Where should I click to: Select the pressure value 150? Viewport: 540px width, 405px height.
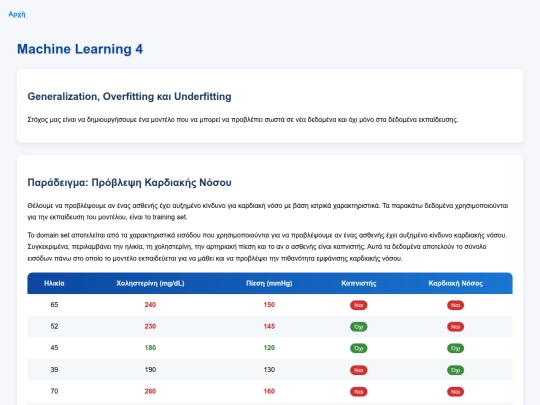[x=269, y=305]
